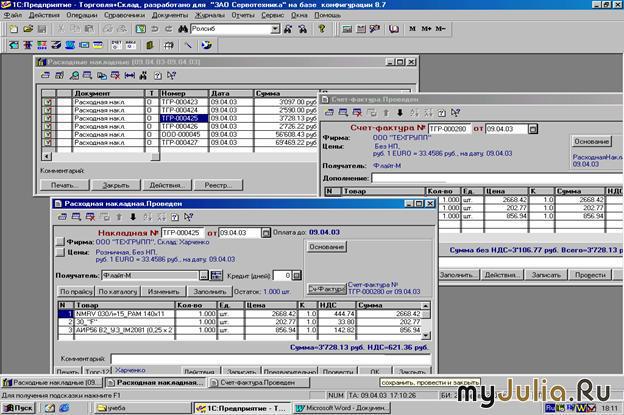624x415 pixels.
Task: Open the Операции menu
Action: (82, 15)
